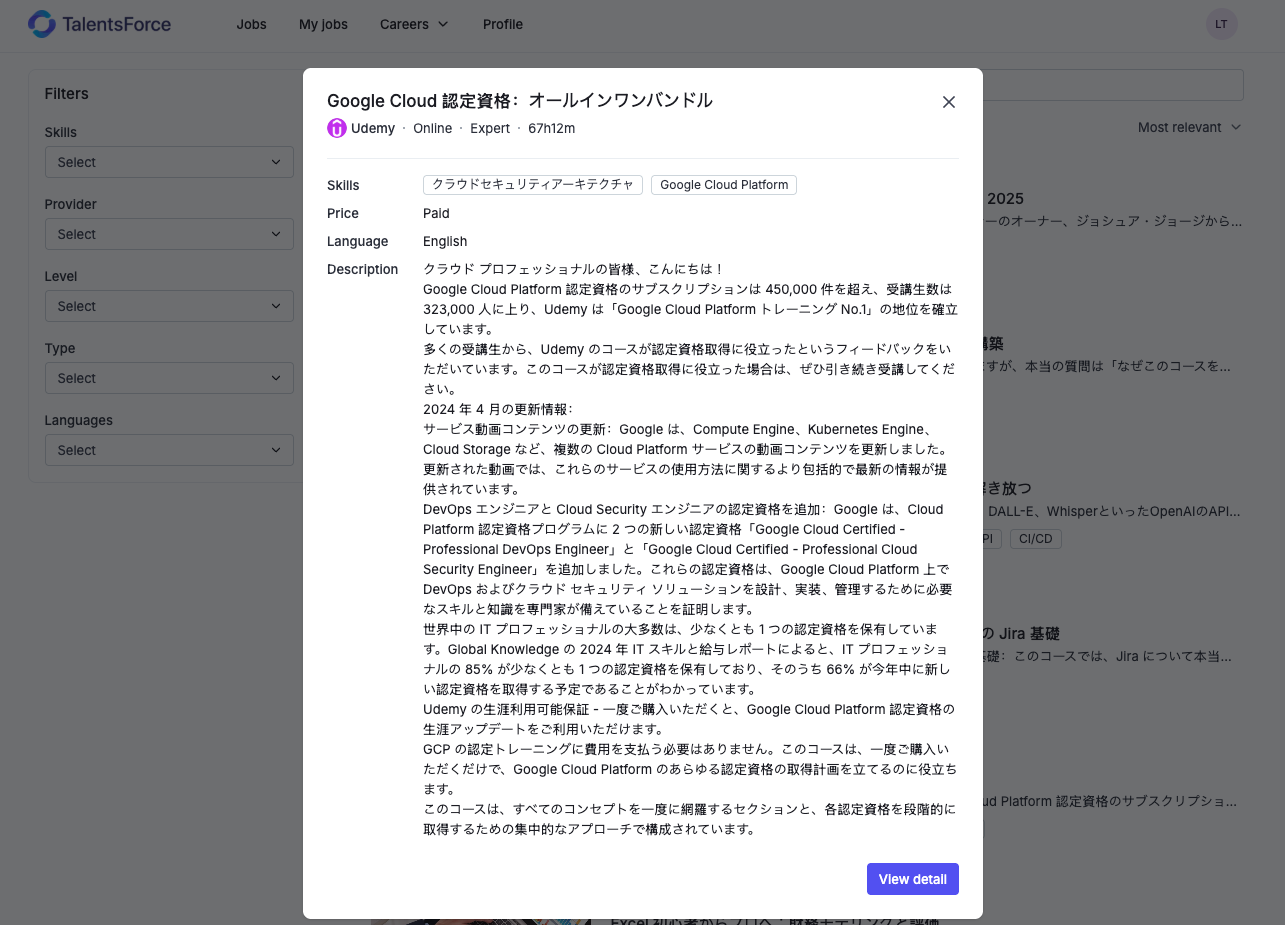The height and width of the screenshot is (925, 1285).
Task: Click the '2024 年 4 月の更新情報' line
Action: click(498, 409)
